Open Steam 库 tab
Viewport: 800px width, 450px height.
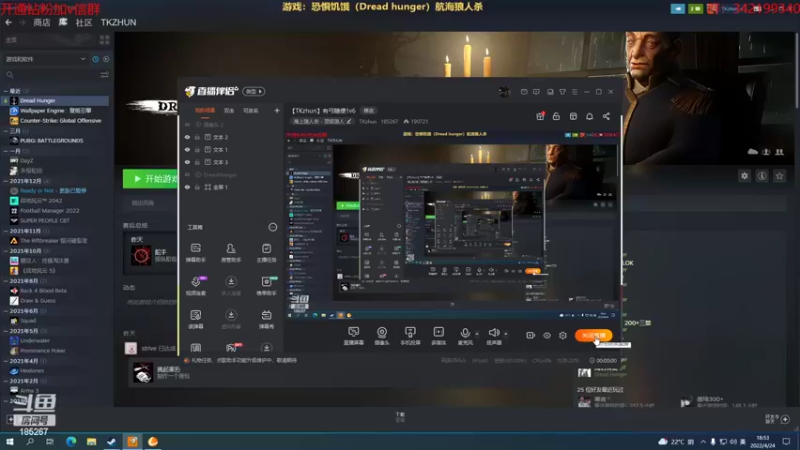63,22
